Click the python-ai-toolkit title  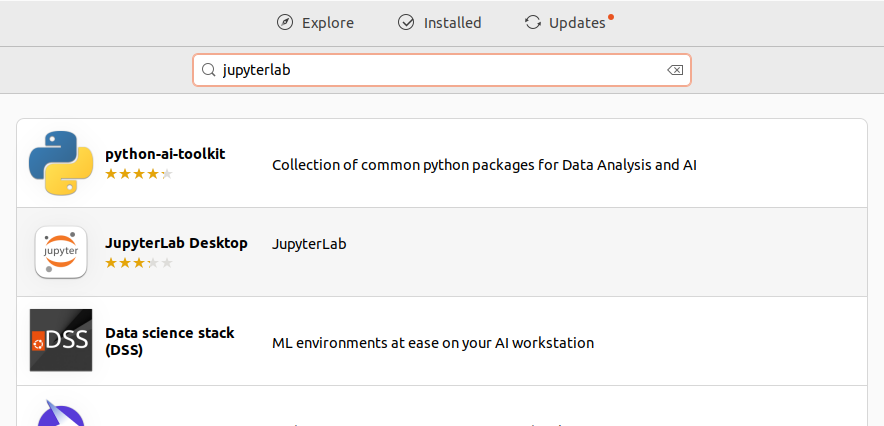click(x=165, y=154)
